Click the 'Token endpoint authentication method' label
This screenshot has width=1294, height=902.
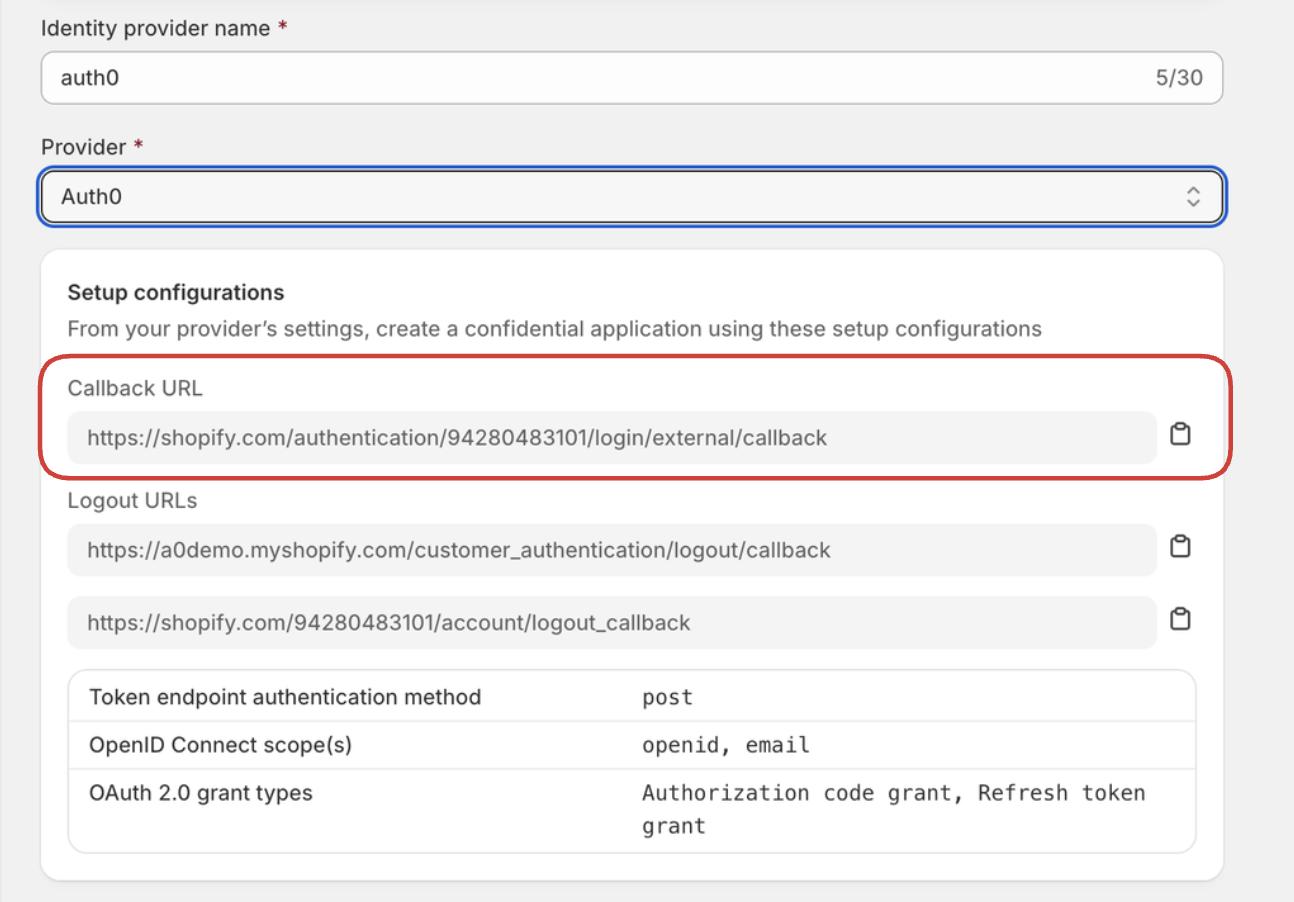point(285,697)
